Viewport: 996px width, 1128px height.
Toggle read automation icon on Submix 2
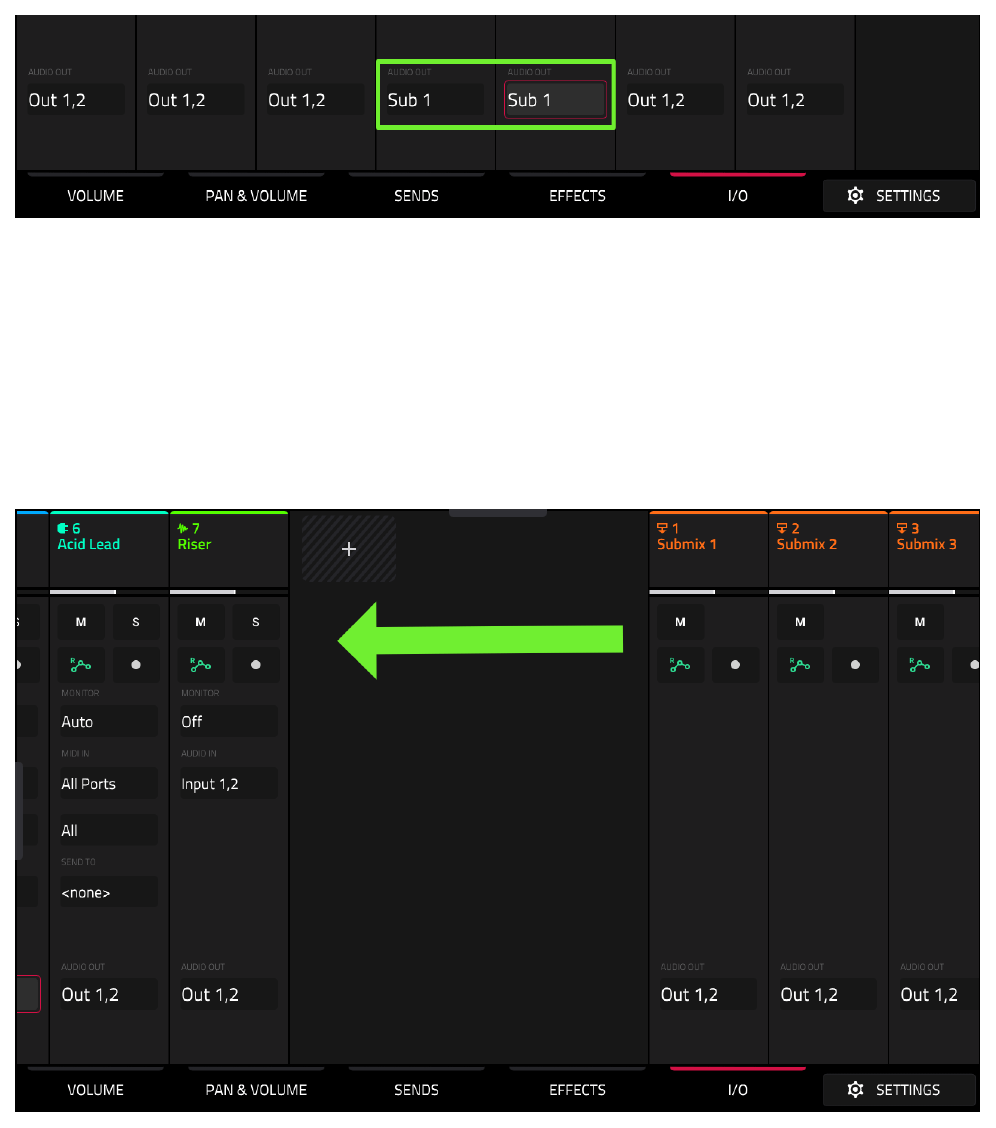pos(800,665)
